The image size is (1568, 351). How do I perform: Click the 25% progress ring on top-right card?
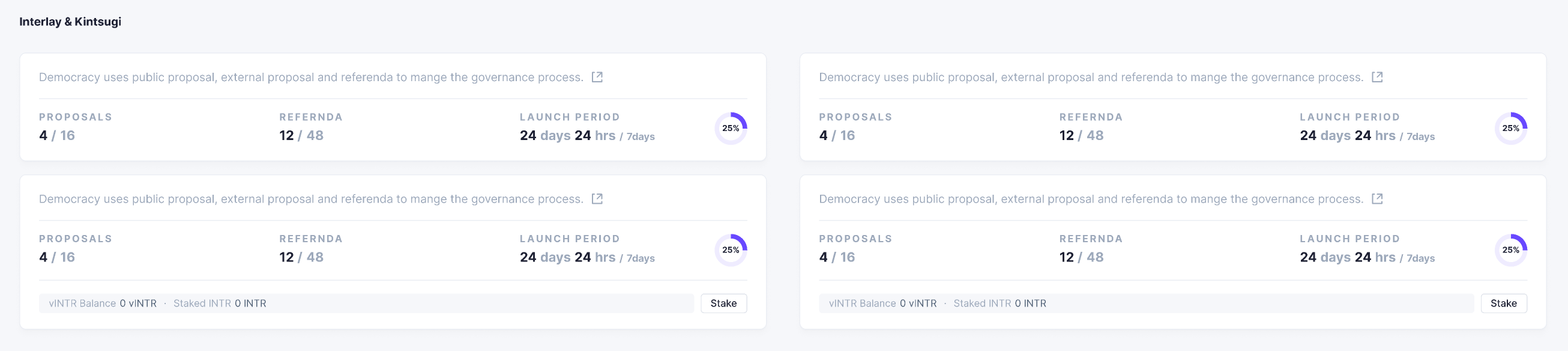(1511, 127)
